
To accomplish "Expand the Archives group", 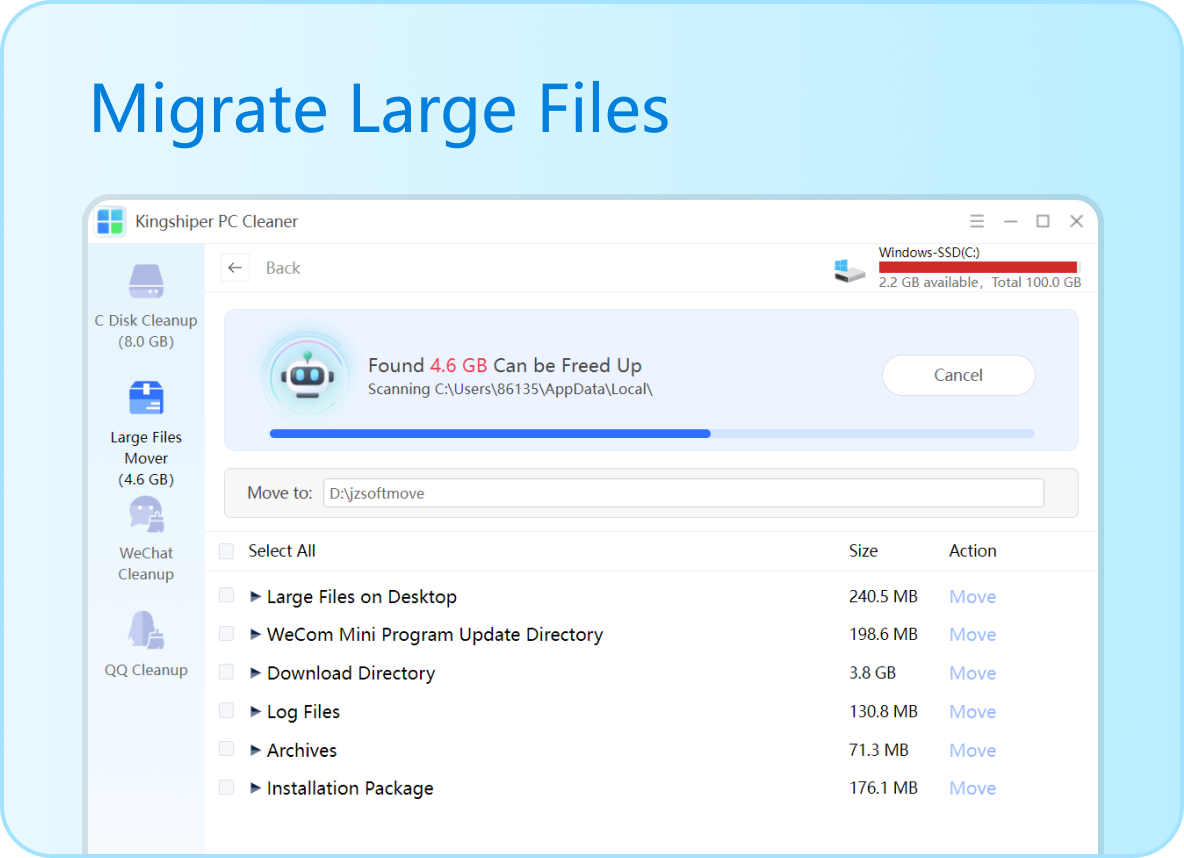I will [255, 749].
